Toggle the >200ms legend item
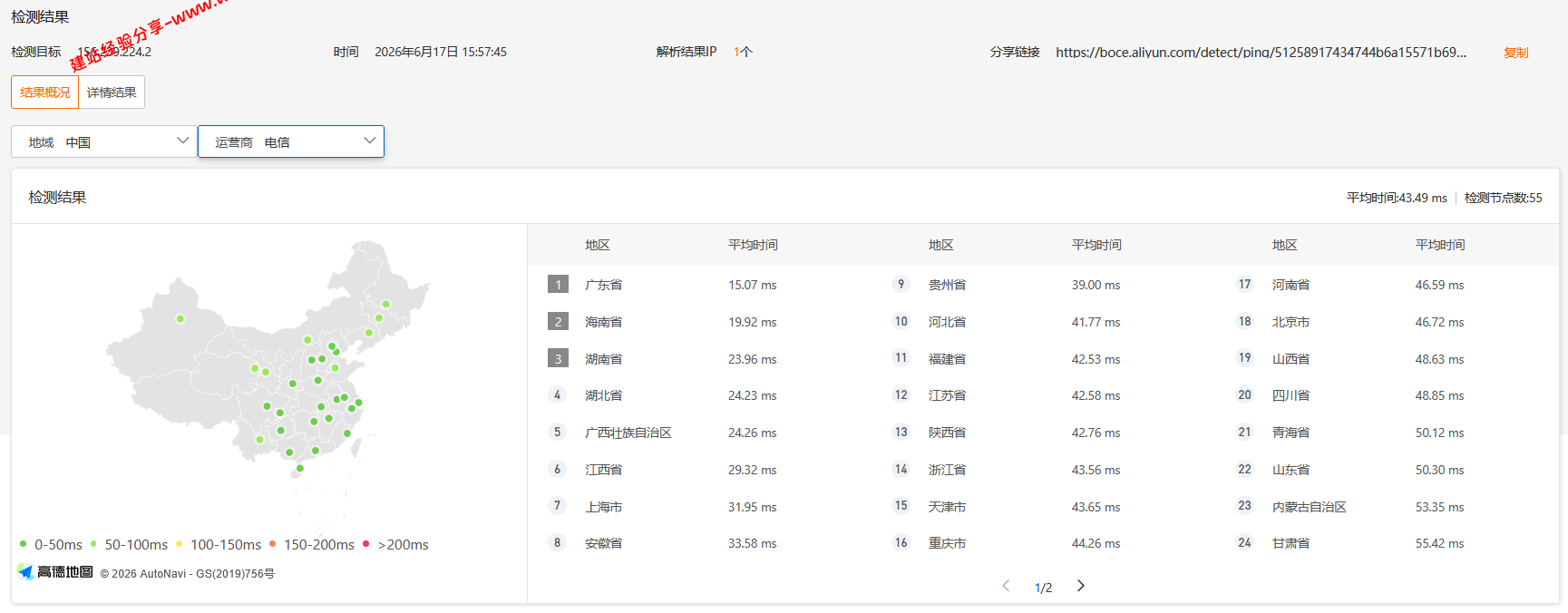Viewport: 1568px width, 613px height. [395, 544]
